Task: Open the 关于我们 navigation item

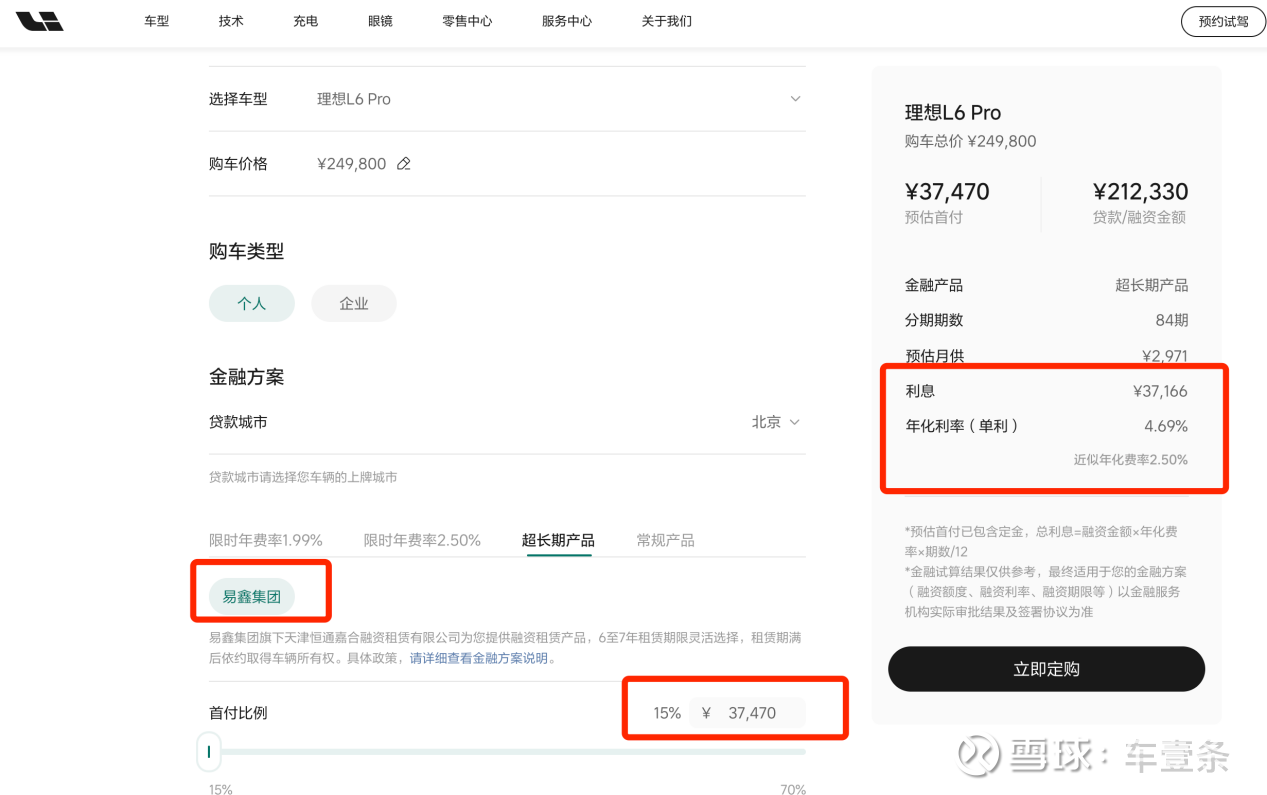Action: (667, 21)
